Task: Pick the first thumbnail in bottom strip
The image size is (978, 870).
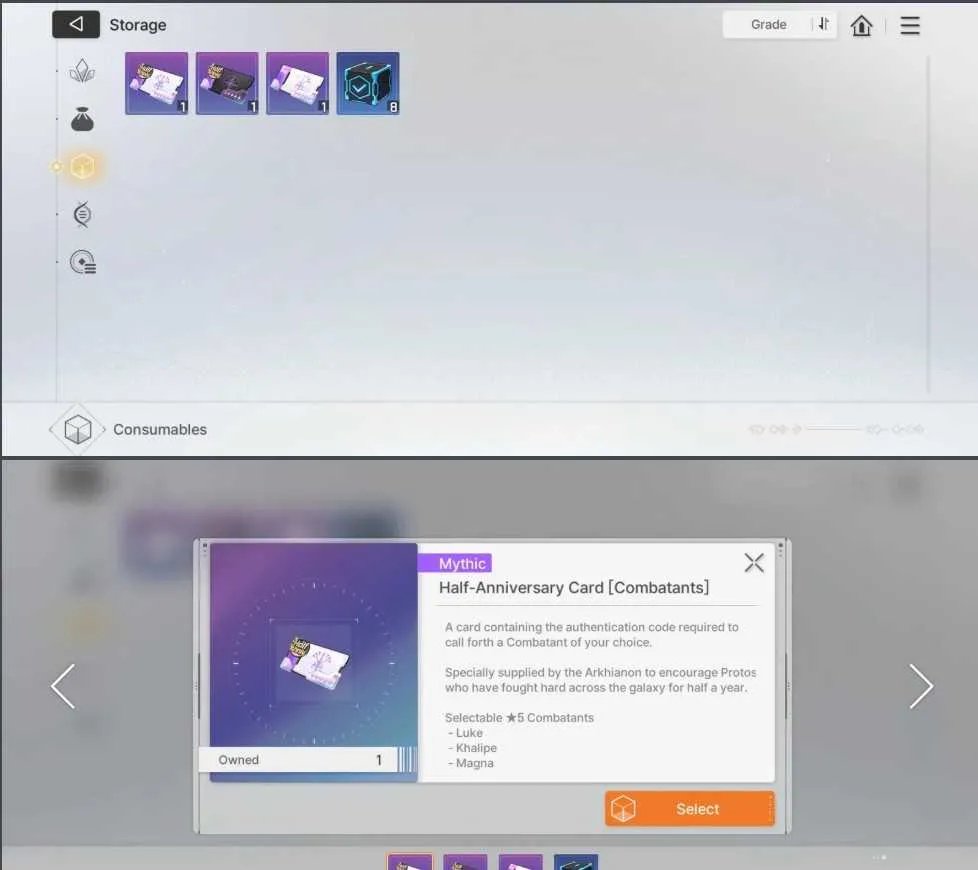Action: click(x=410, y=862)
